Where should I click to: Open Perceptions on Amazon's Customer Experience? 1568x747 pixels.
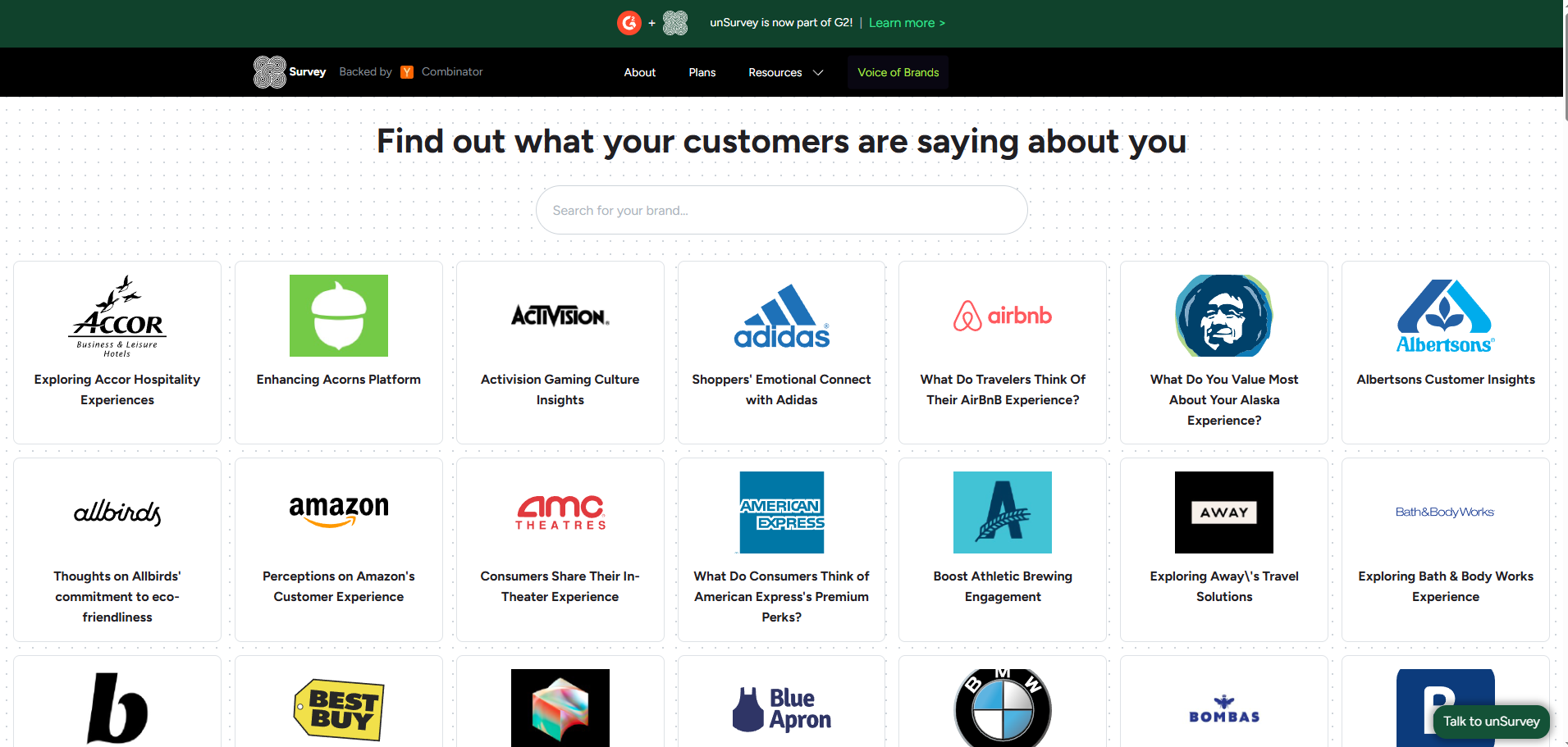(339, 586)
